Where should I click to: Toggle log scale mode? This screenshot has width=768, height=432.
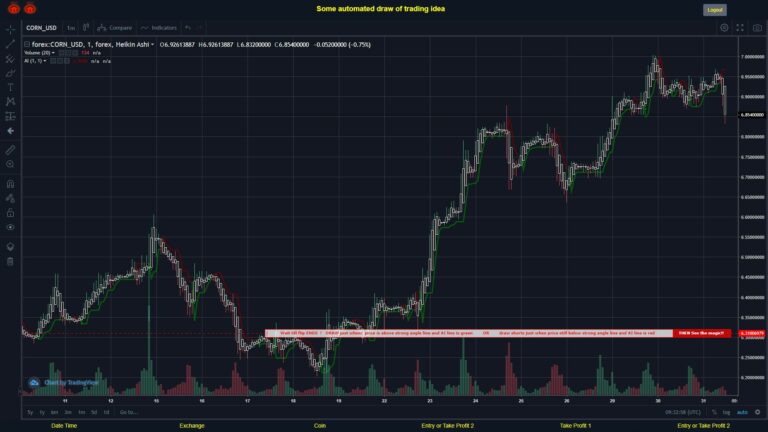coord(726,412)
